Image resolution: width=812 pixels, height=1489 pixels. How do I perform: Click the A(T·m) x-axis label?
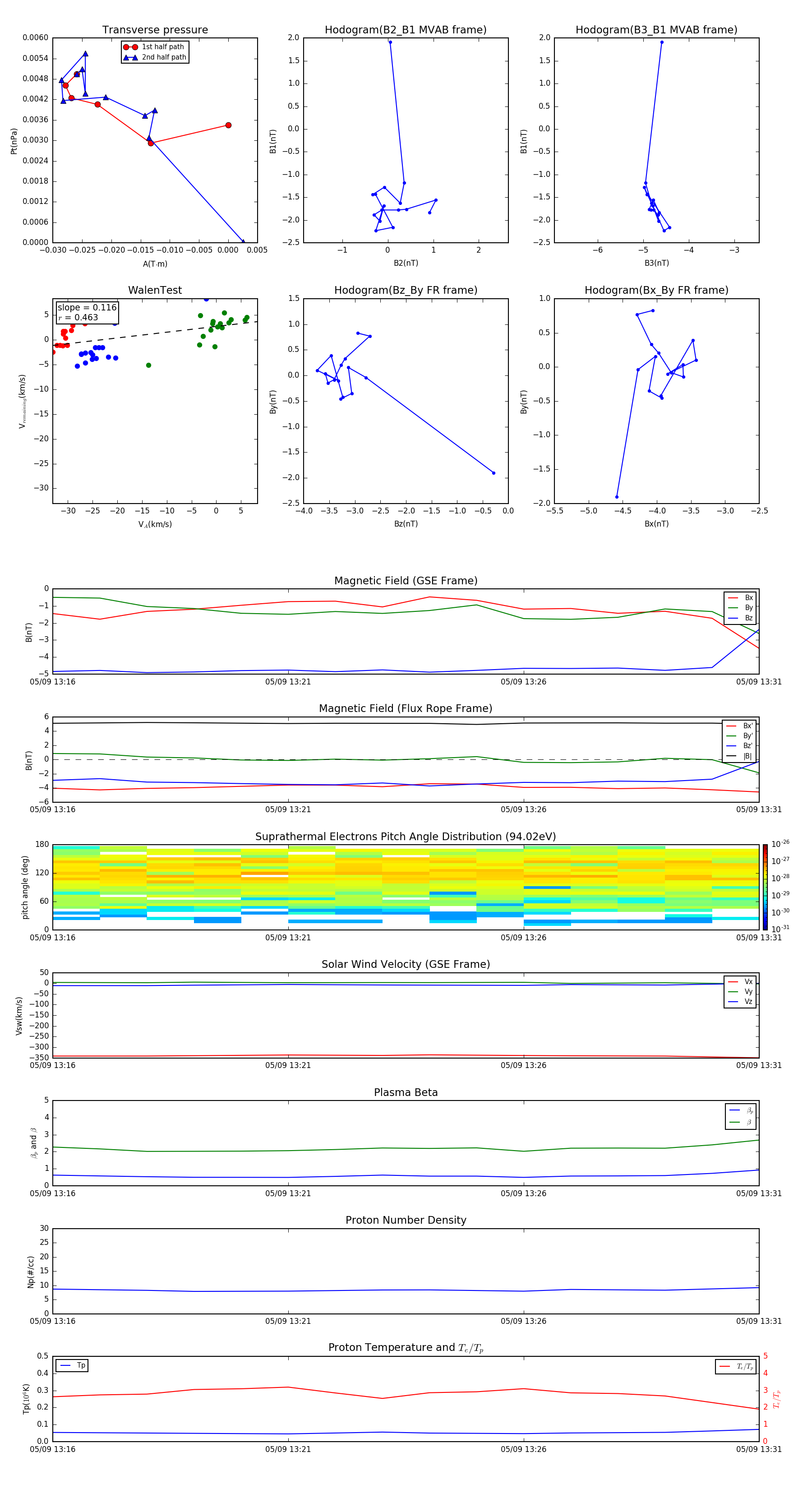(x=155, y=264)
